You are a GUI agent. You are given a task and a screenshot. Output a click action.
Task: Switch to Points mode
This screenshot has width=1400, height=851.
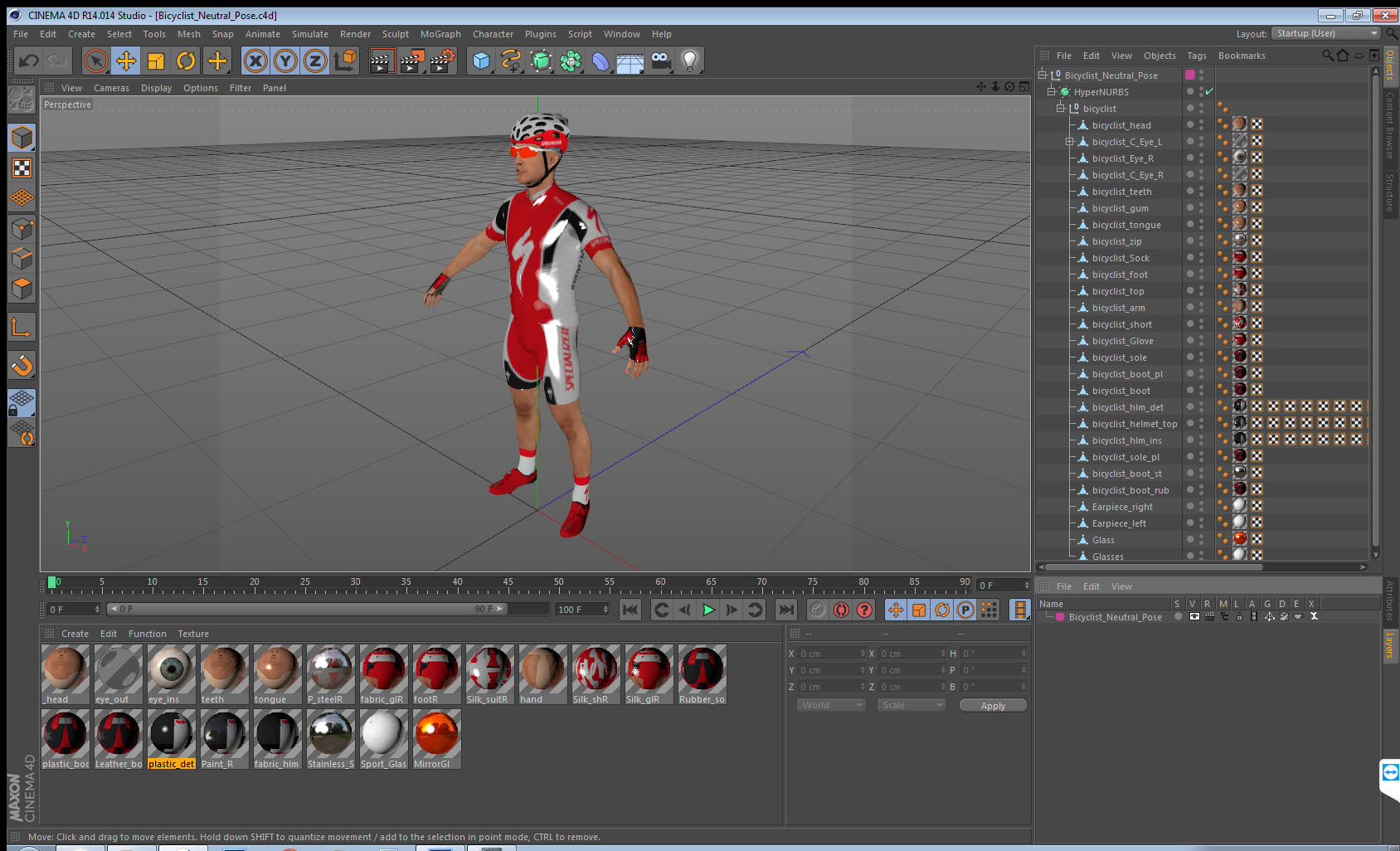pos(22,228)
